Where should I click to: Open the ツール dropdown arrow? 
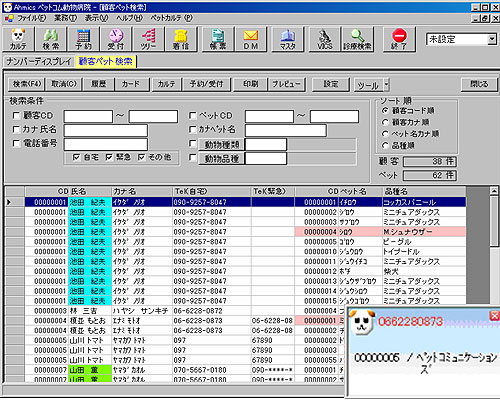click(386, 85)
